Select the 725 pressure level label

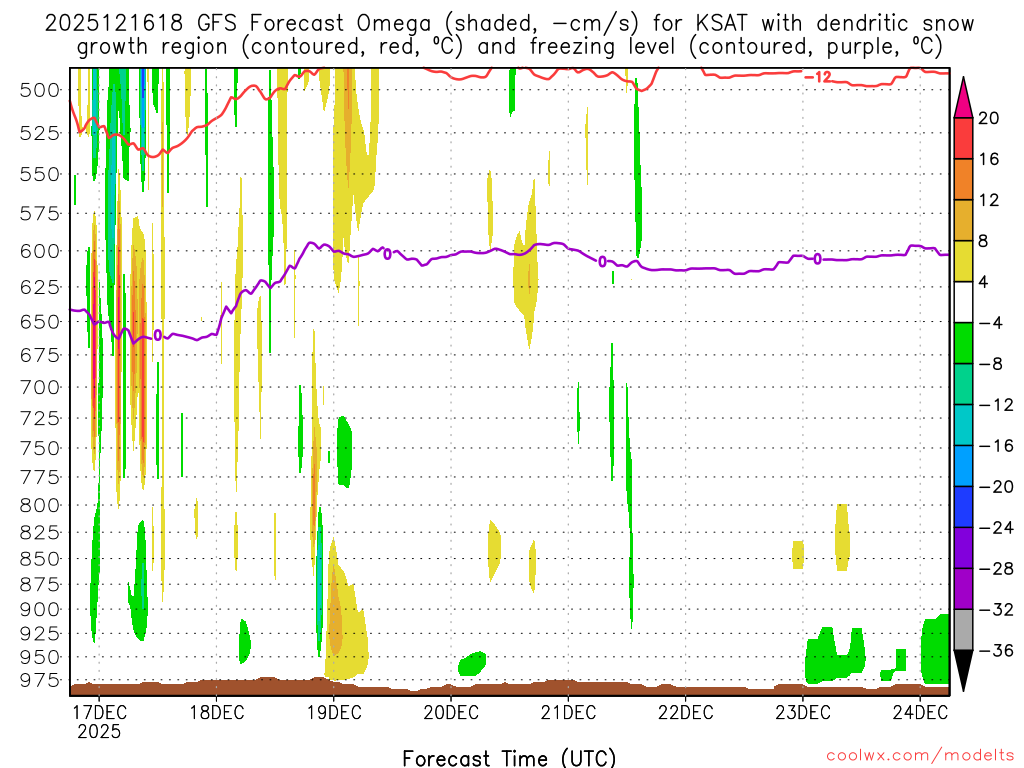coord(40,418)
